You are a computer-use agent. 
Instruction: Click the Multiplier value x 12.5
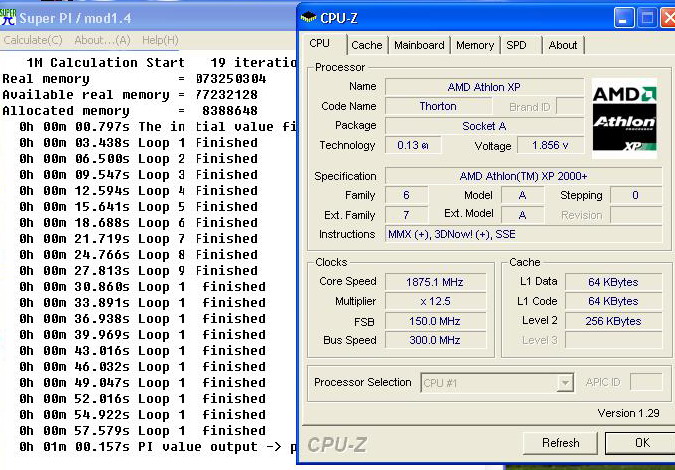coord(435,301)
